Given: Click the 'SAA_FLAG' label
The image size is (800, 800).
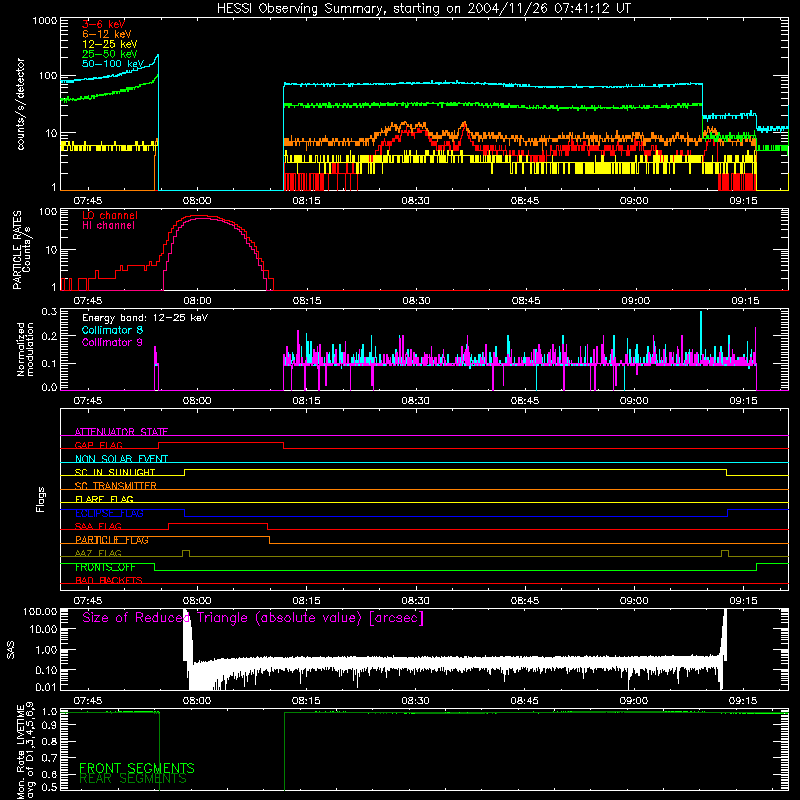Looking at the screenshot, I should pyautogui.click(x=98, y=526).
